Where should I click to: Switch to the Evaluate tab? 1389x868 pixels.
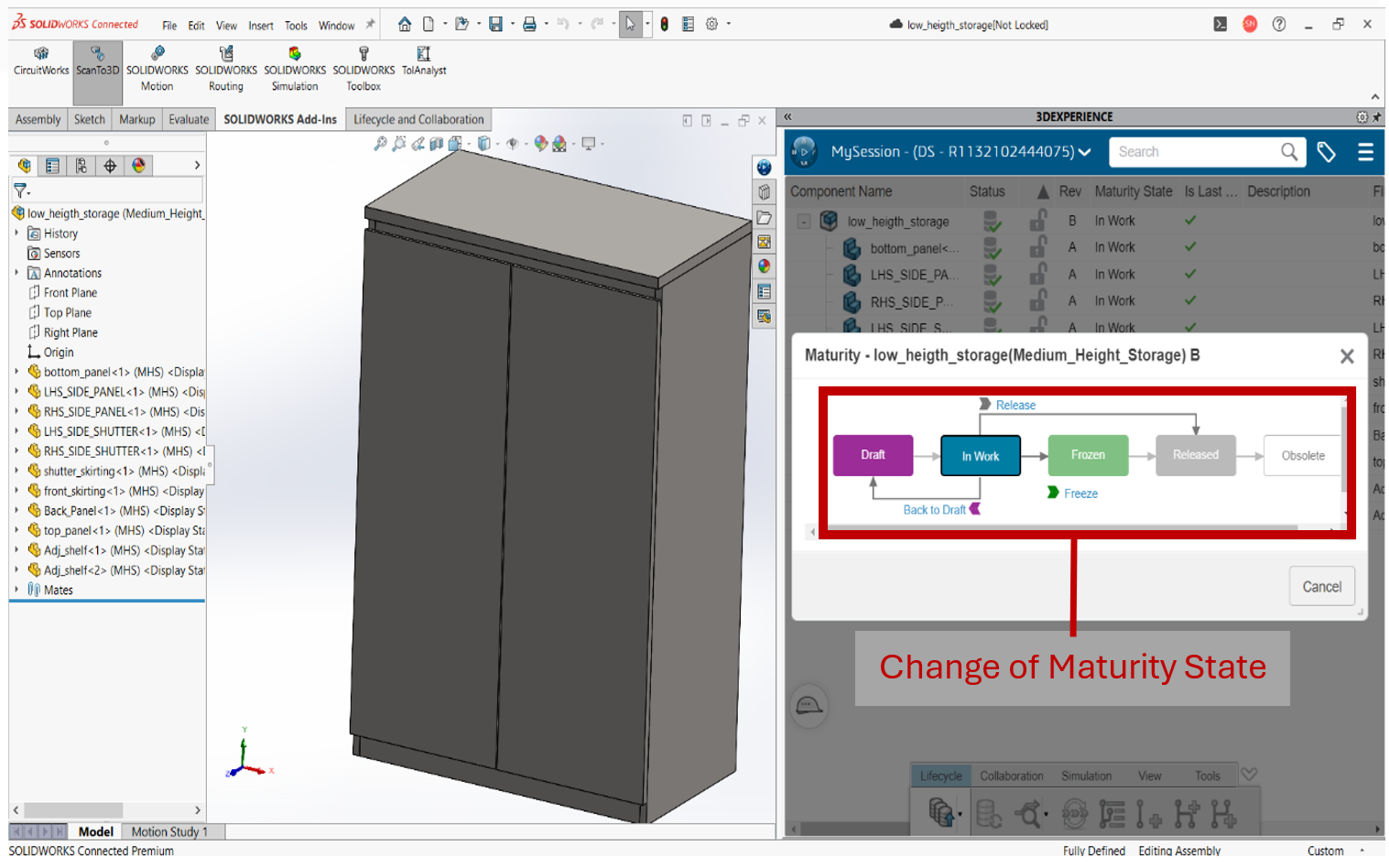click(189, 119)
